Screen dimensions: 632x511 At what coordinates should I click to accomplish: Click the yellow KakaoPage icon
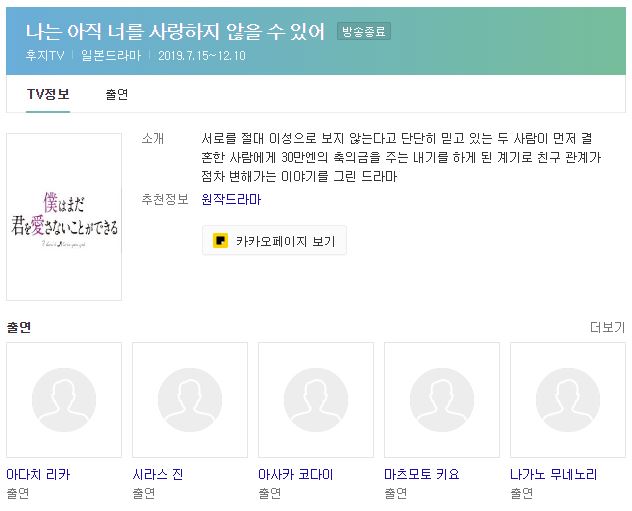[220, 241]
